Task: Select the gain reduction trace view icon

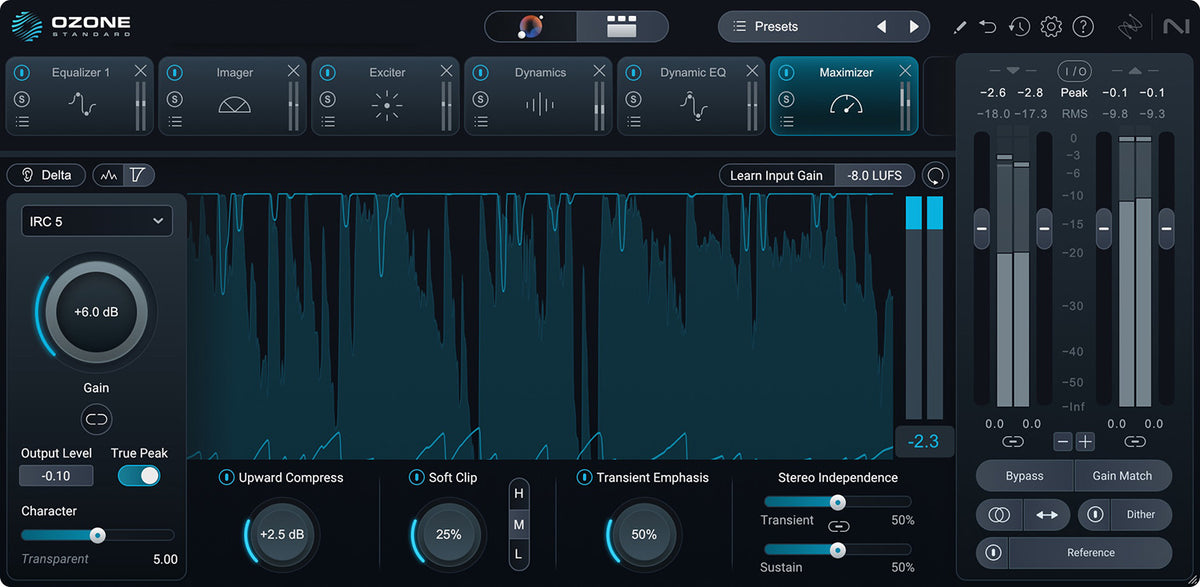Action: (138, 175)
